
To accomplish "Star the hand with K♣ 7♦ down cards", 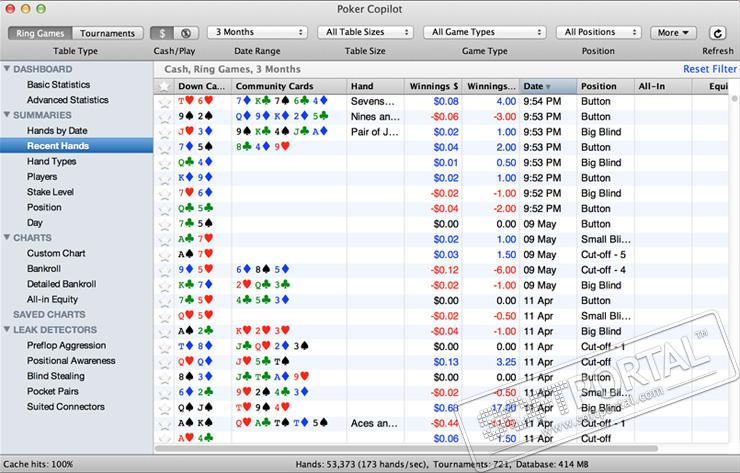I will tap(164, 286).
